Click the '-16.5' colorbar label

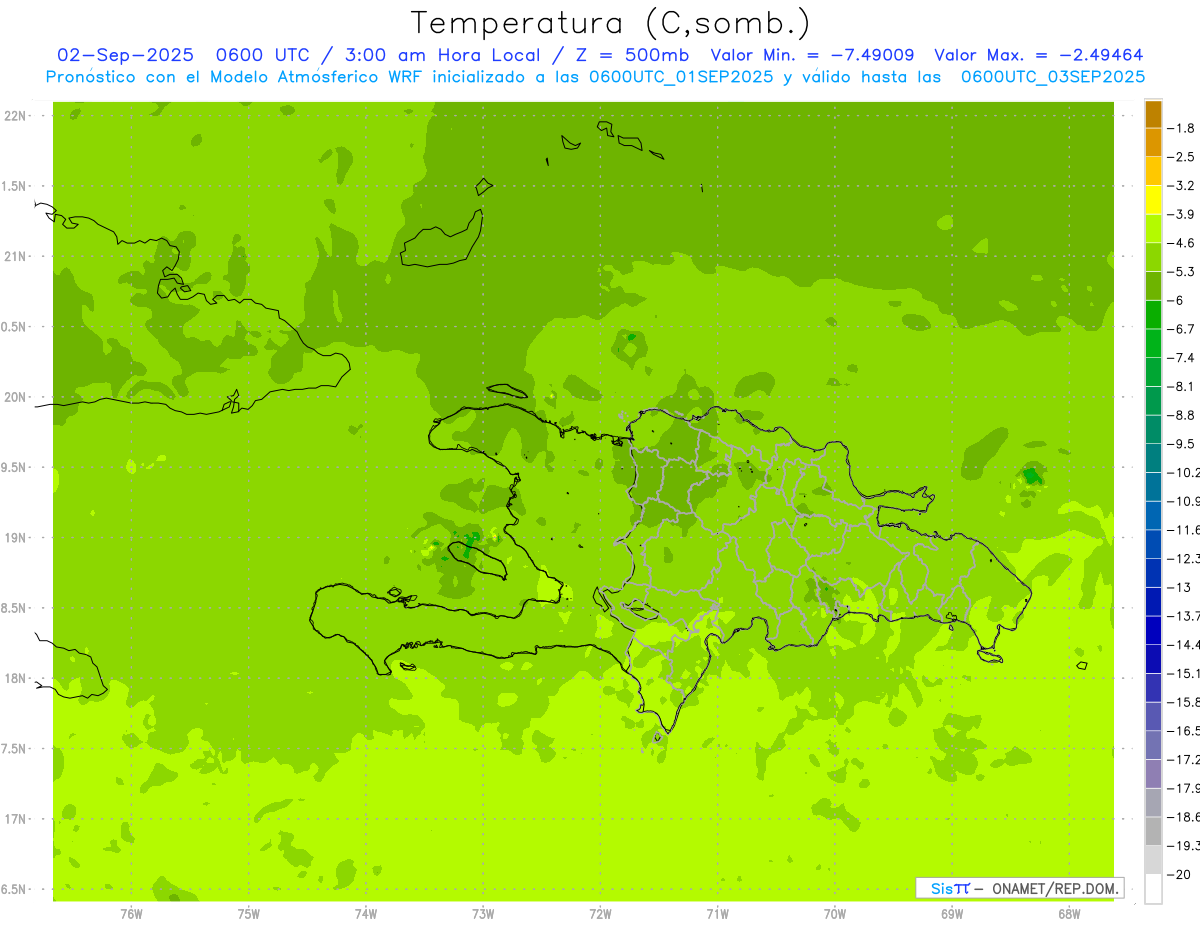(x=1184, y=731)
